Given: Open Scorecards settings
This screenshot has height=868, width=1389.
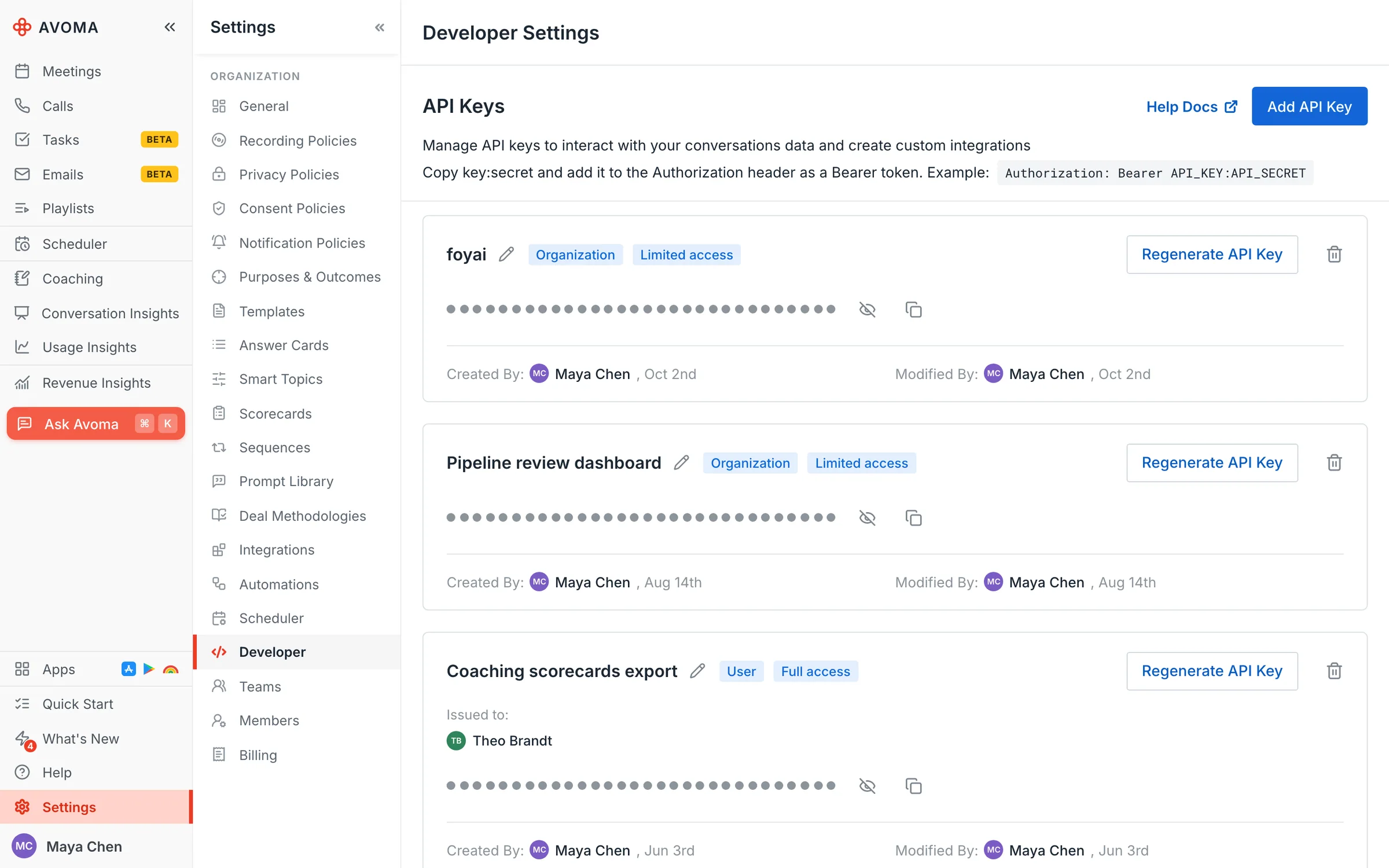Looking at the screenshot, I should tap(296, 413).
